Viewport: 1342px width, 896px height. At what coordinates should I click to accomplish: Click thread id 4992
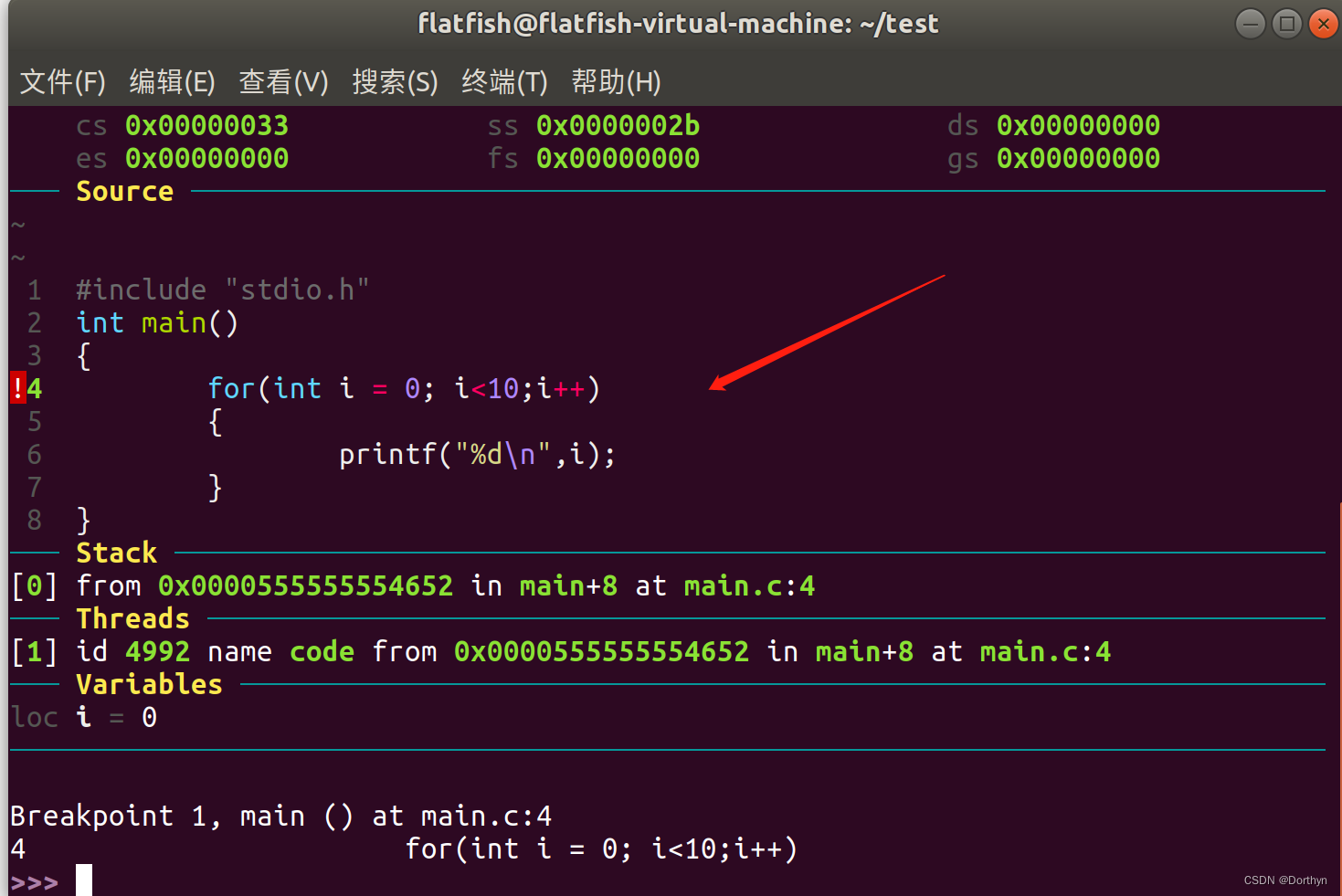point(158,651)
